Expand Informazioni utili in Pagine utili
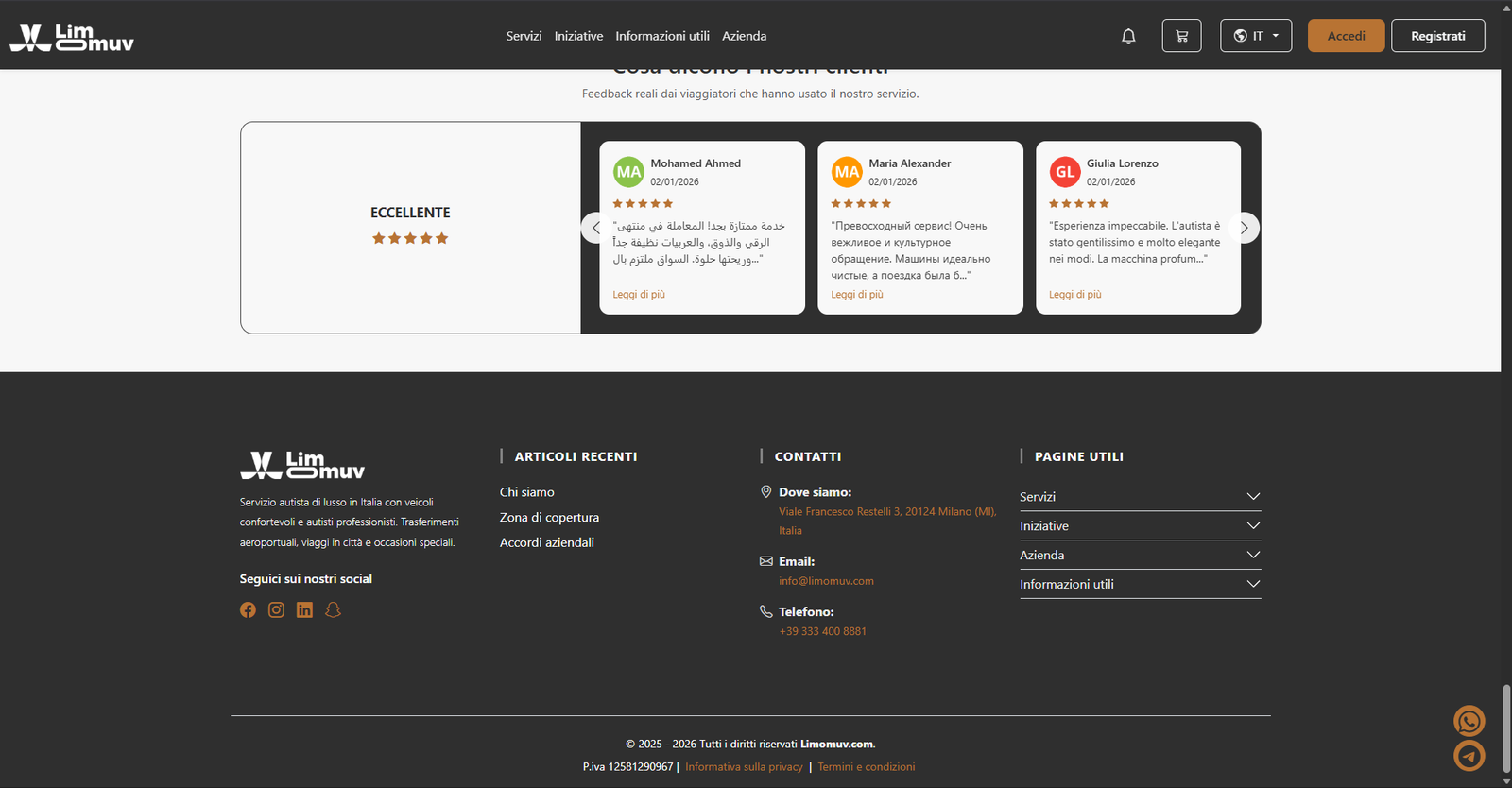 point(1140,585)
